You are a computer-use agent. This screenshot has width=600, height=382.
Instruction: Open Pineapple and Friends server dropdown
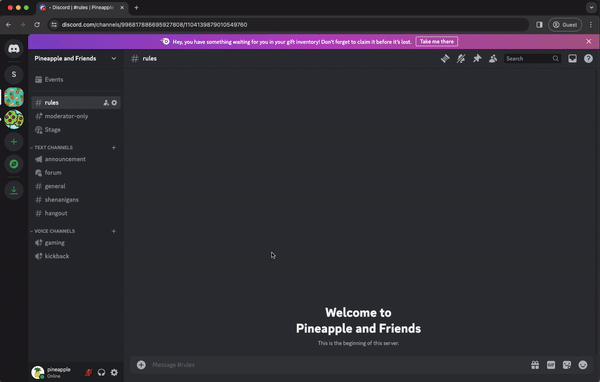[75, 59]
